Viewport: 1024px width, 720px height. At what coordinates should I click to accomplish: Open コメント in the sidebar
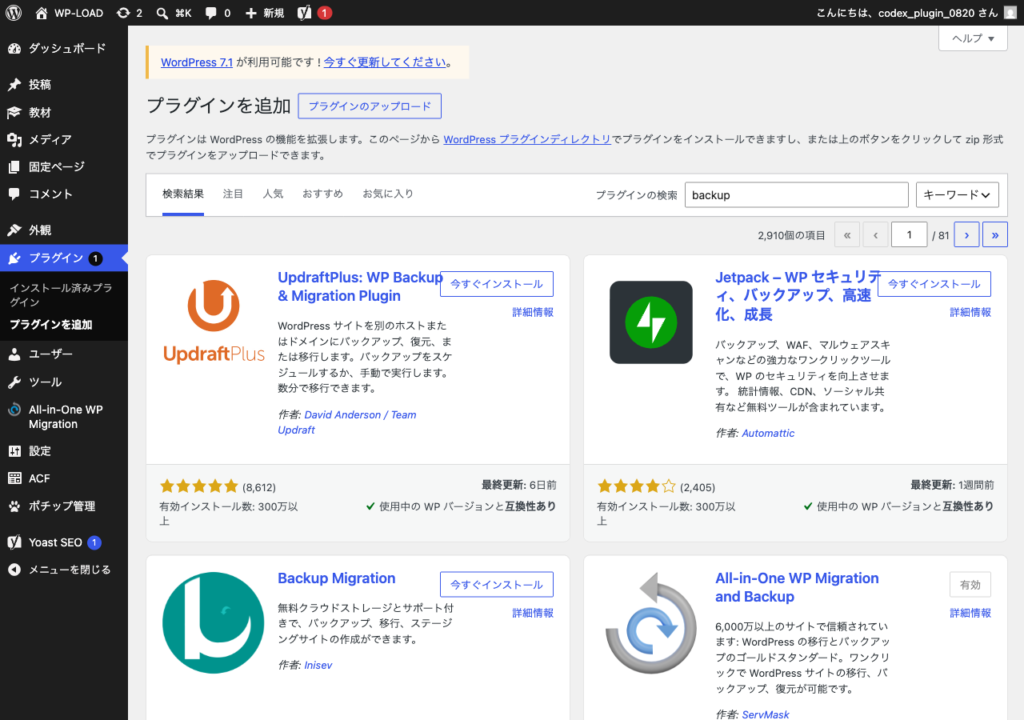(64, 194)
